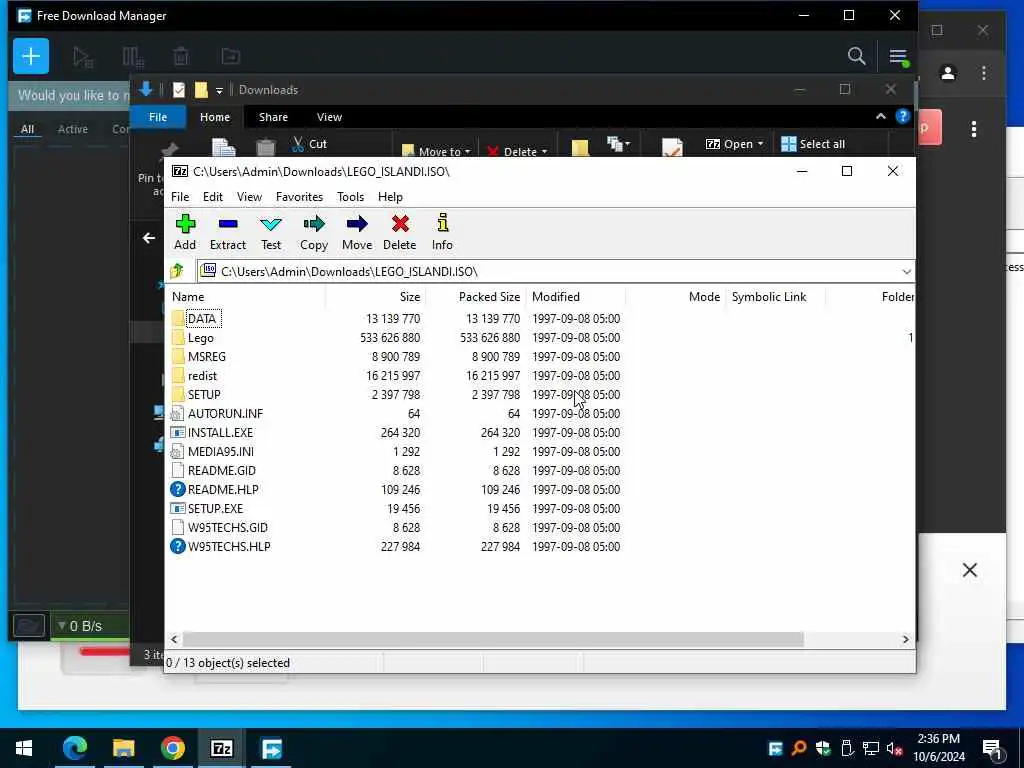Click the 7-Zip address path field
The image size is (1024, 768).
point(549,272)
